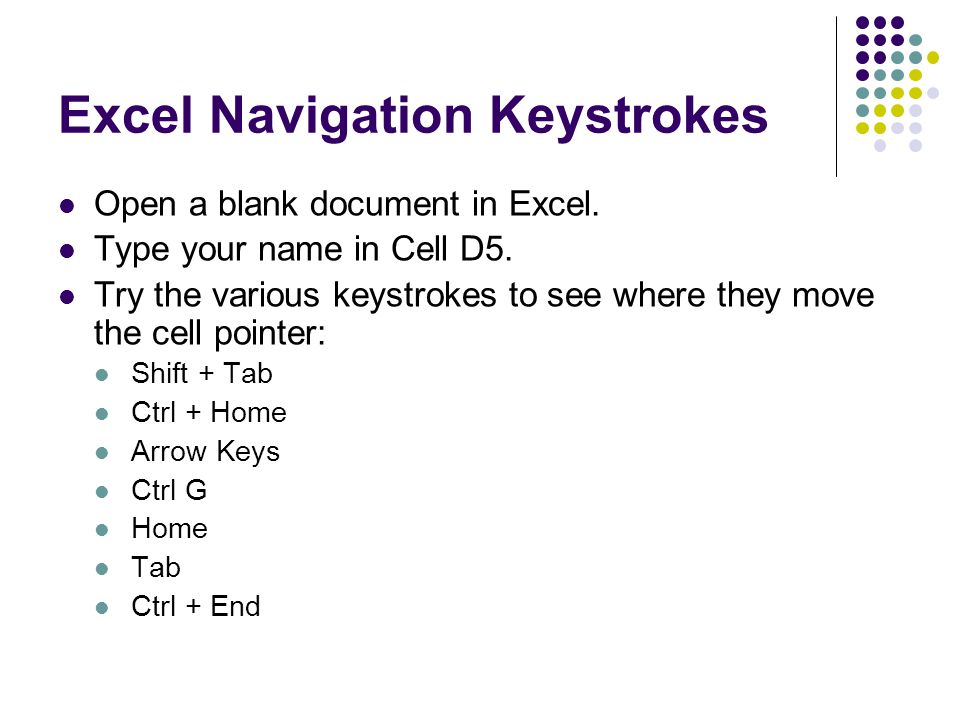Click the purple bullet beside 'Type your name'
The width and height of the screenshot is (960, 720).
pos(67,251)
